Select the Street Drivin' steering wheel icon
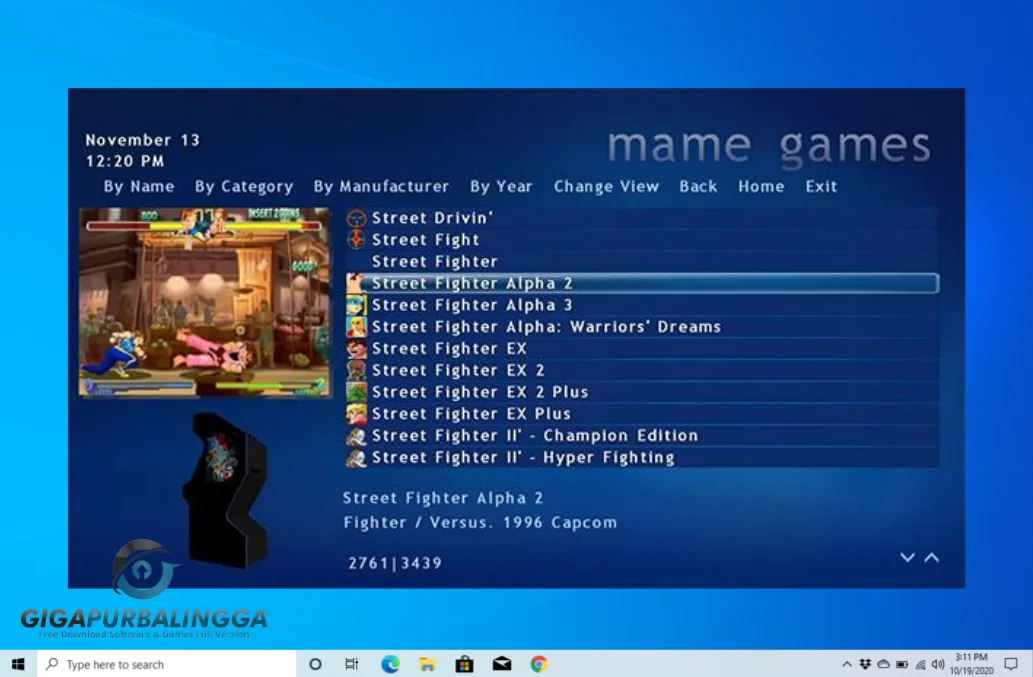 point(356,217)
